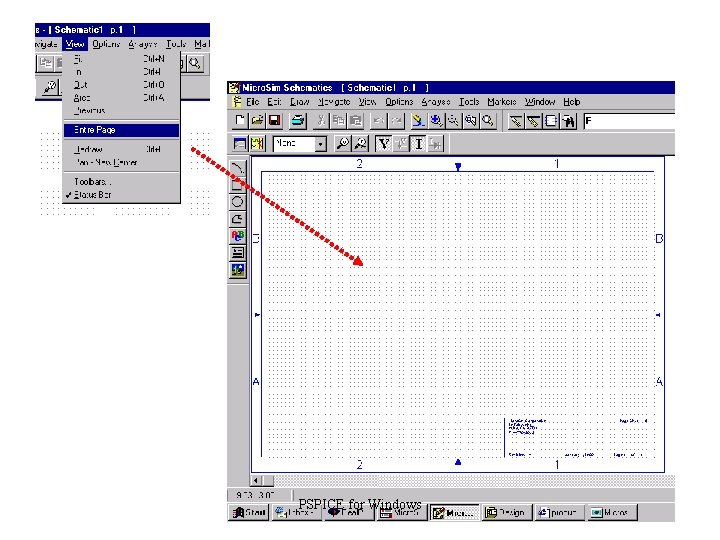Click the Zoom Area magnifier icon

(471, 121)
